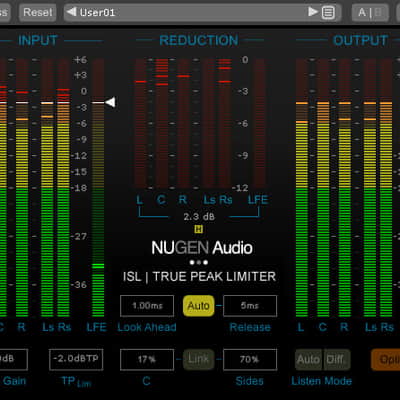400x400 pixels.
Task: Click the orange Options button
Action: coord(386,360)
